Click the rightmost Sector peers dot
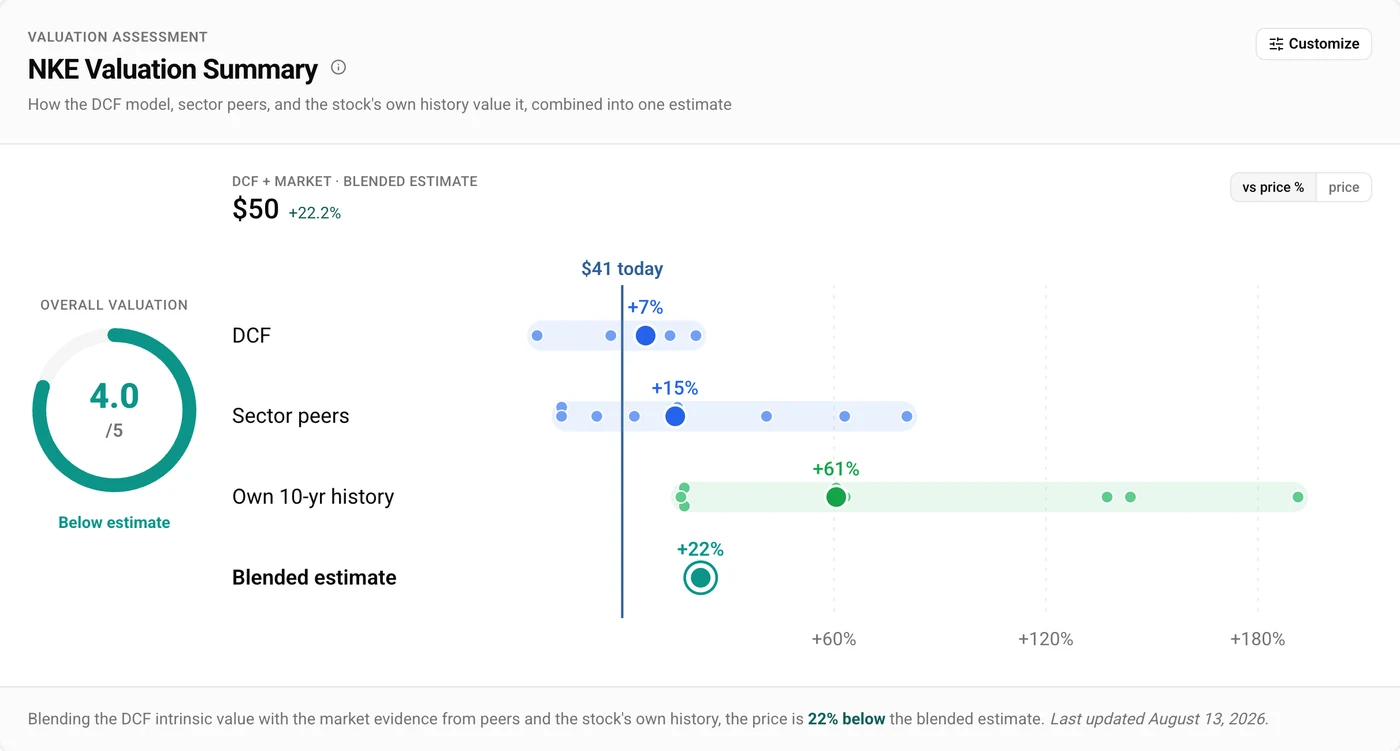The image size is (1400, 751). pyautogui.click(x=907, y=416)
